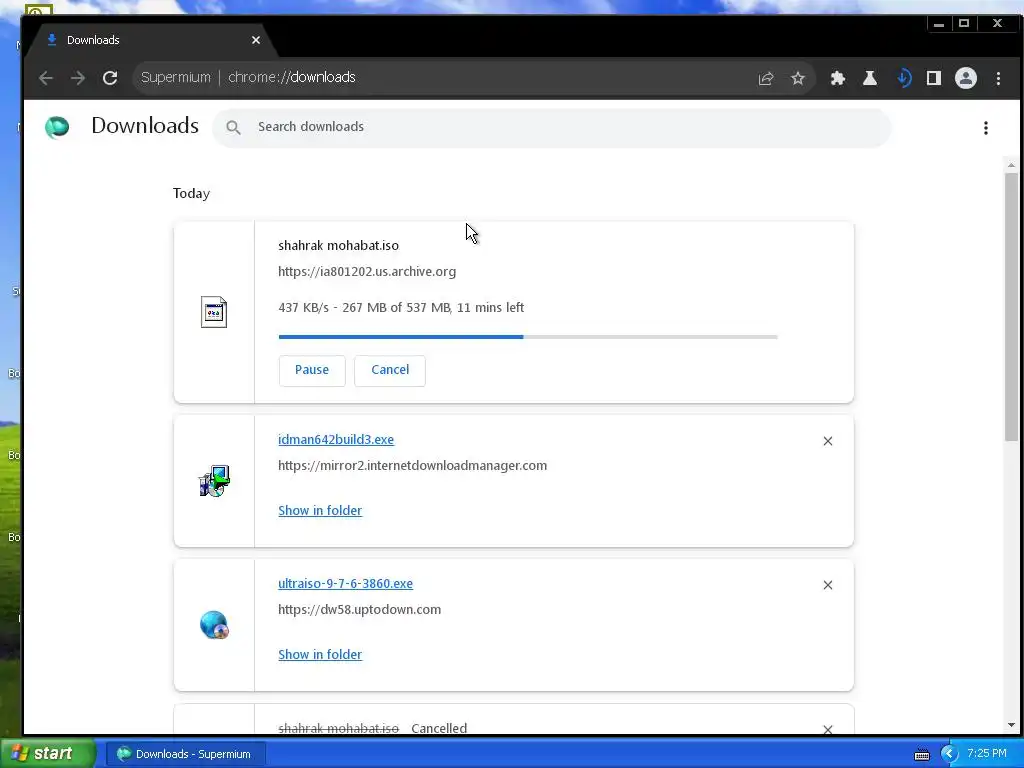This screenshot has width=1024, height=768.
Task: Go back with the browser back arrow
Action: (46, 78)
